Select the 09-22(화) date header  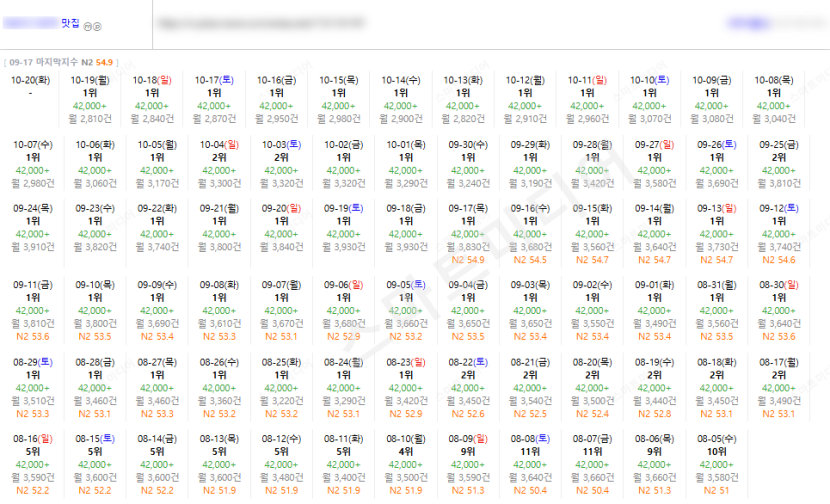pyautogui.click(x=157, y=209)
